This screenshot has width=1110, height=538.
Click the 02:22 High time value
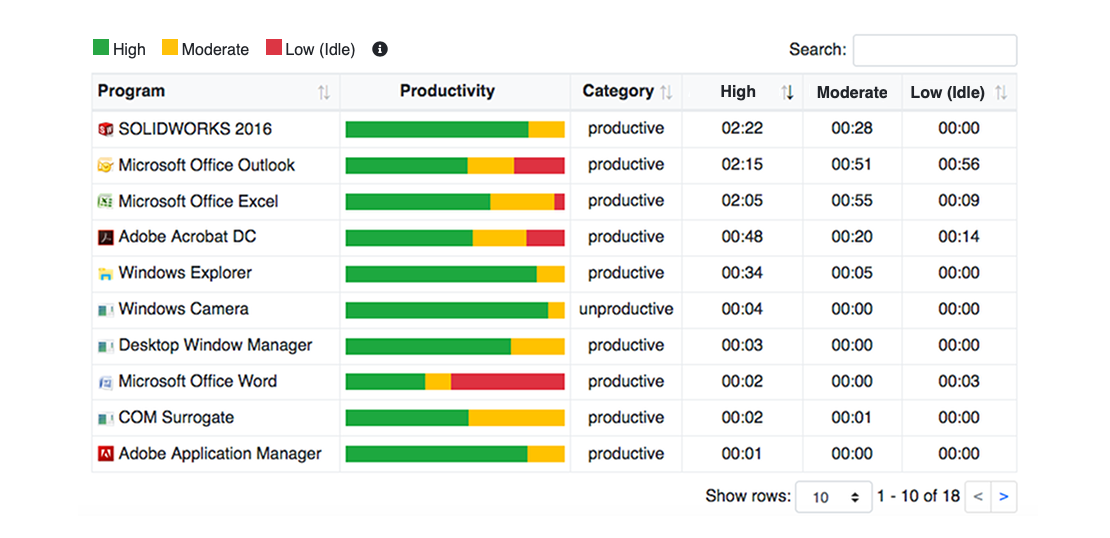[742, 129]
